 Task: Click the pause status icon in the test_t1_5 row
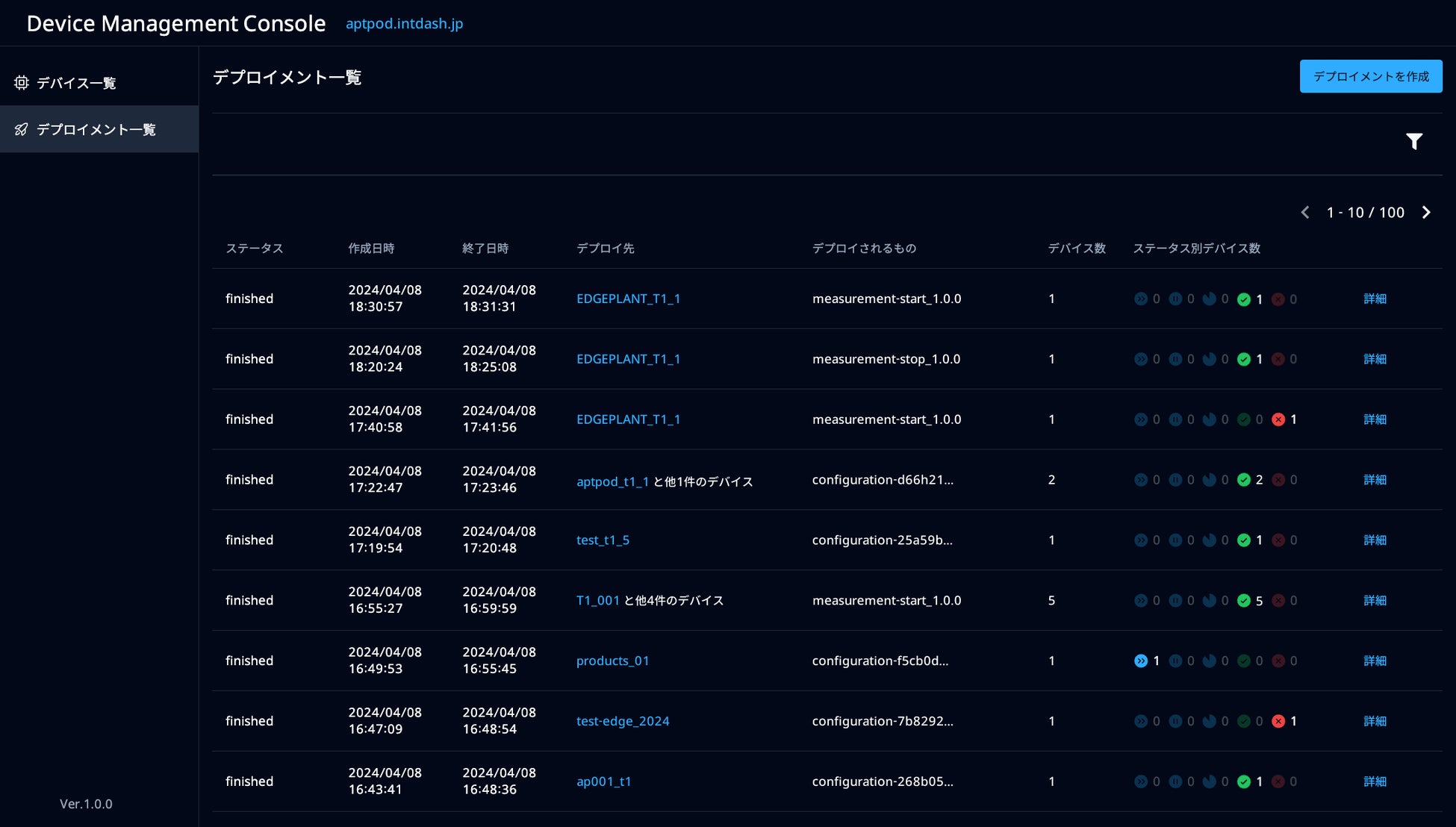click(1175, 540)
